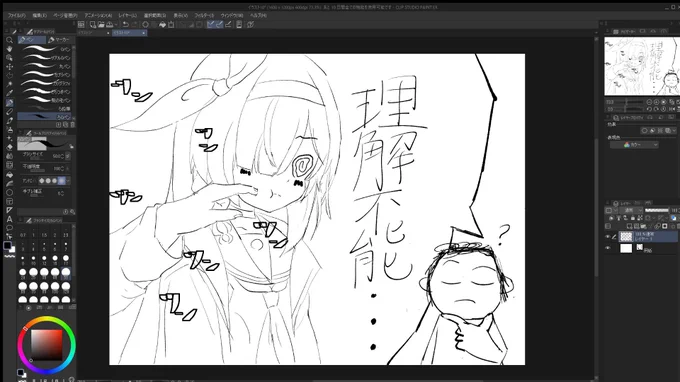Open the Layer menu
Screen dimensions: 680x382
point(128,15)
